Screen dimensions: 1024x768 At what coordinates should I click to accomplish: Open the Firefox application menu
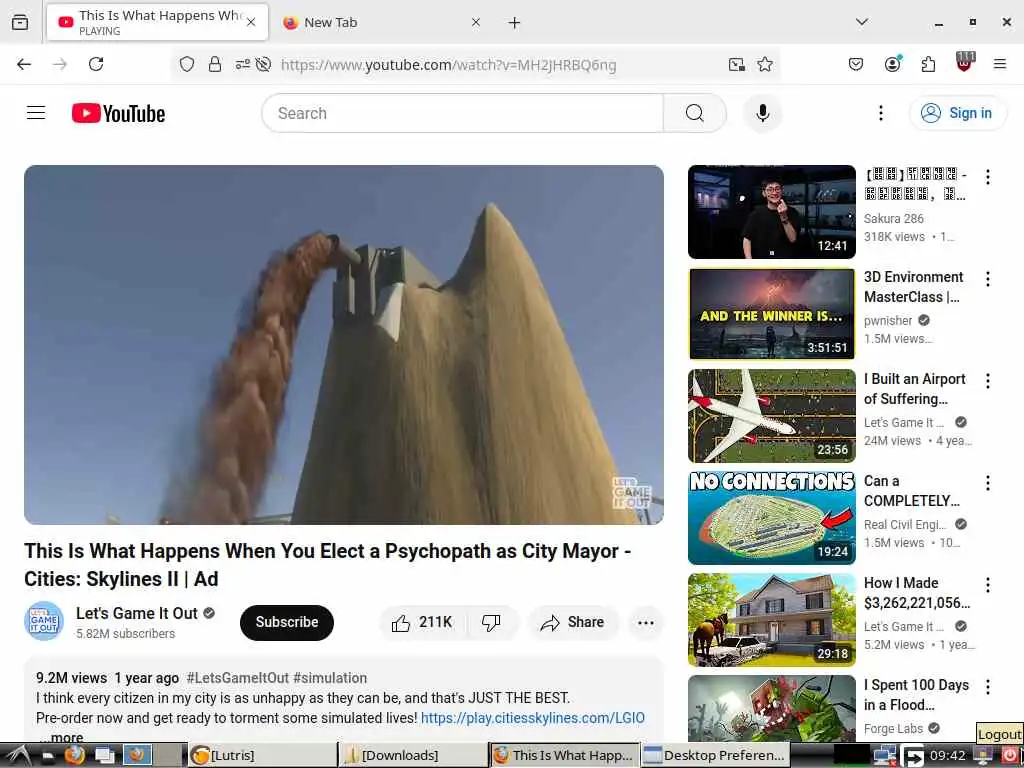pyautogui.click(x=999, y=64)
